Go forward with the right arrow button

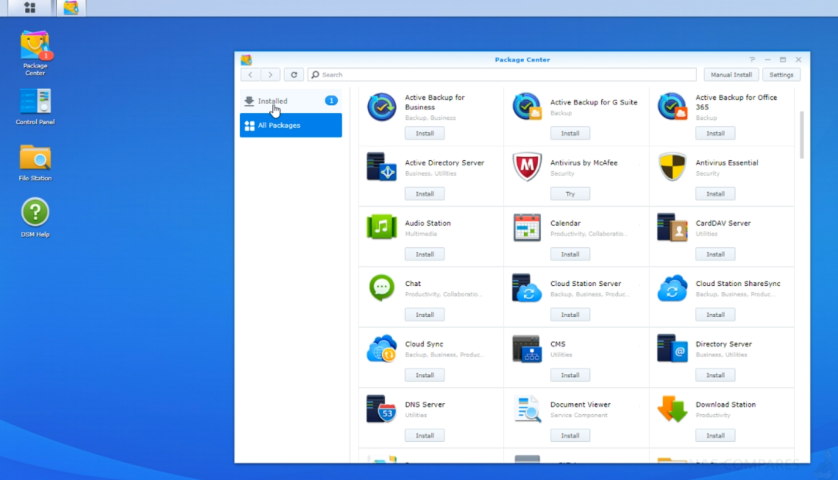tap(270, 75)
